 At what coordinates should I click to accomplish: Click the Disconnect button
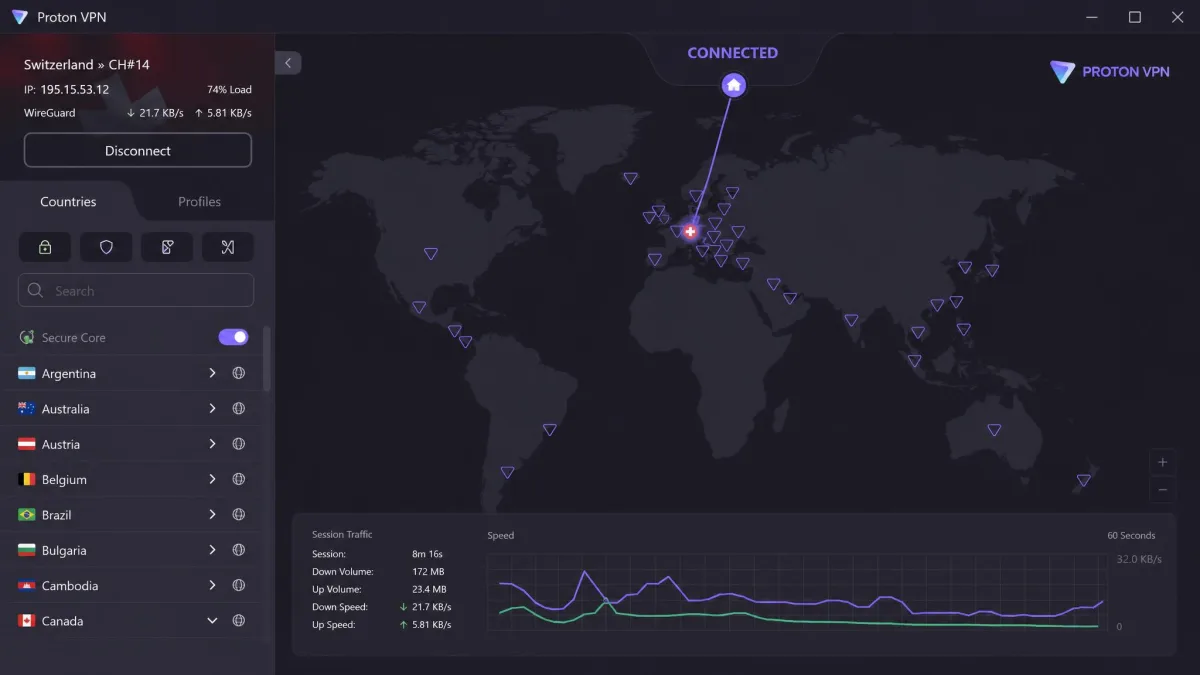click(138, 151)
